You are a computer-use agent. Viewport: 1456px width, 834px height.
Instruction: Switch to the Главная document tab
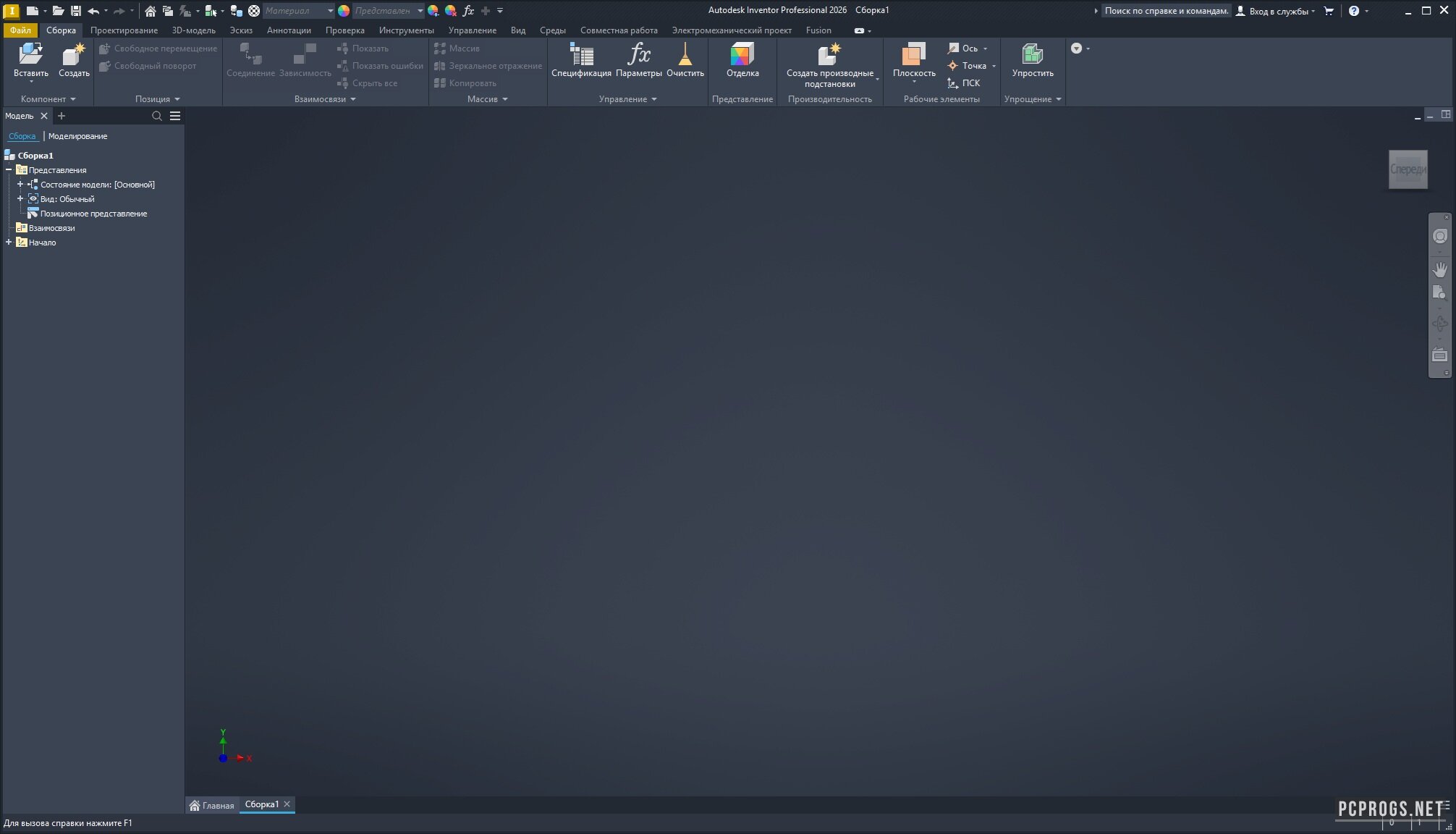[212, 805]
